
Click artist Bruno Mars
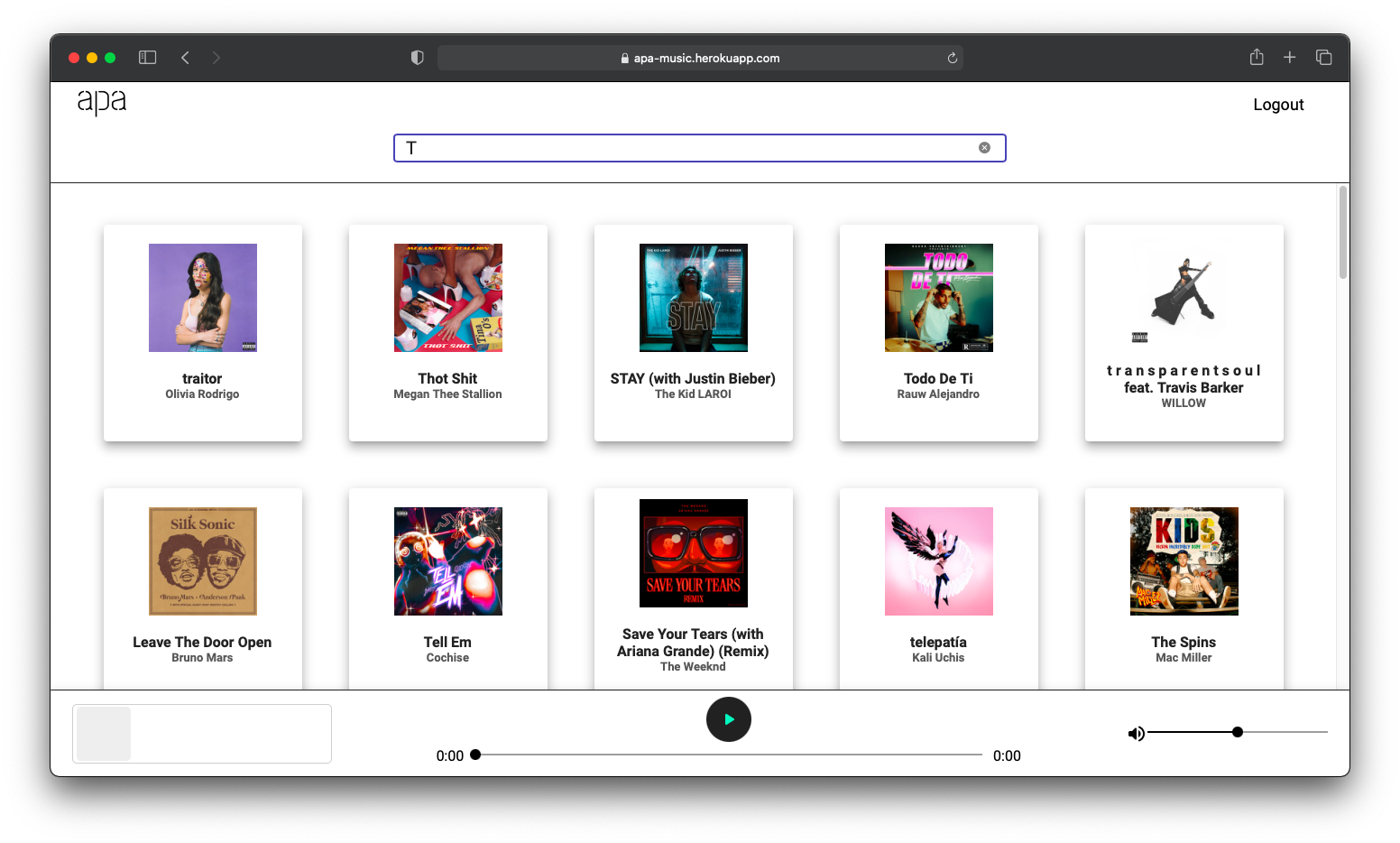coord(202,658)
